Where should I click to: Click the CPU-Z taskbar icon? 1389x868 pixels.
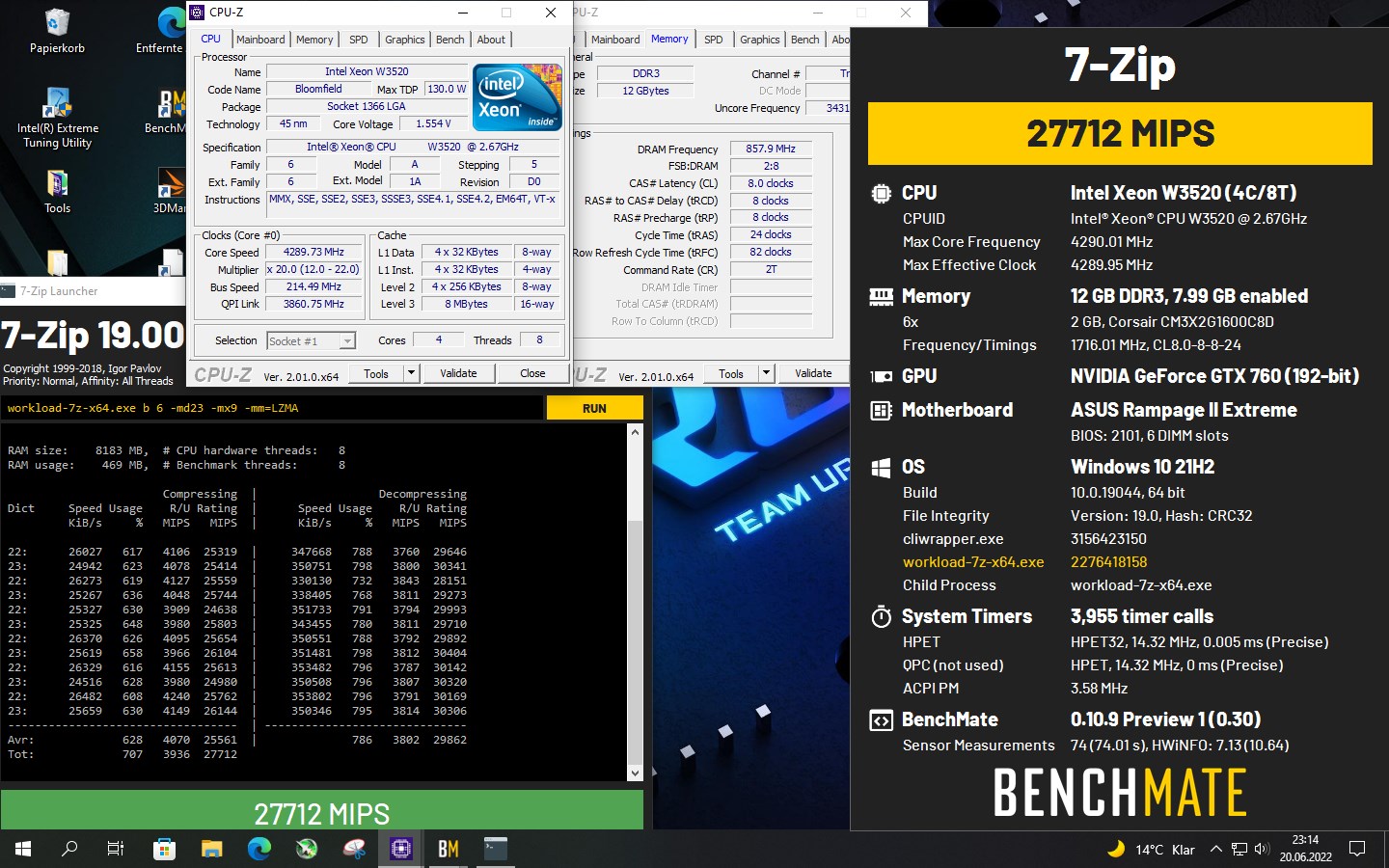400,849
